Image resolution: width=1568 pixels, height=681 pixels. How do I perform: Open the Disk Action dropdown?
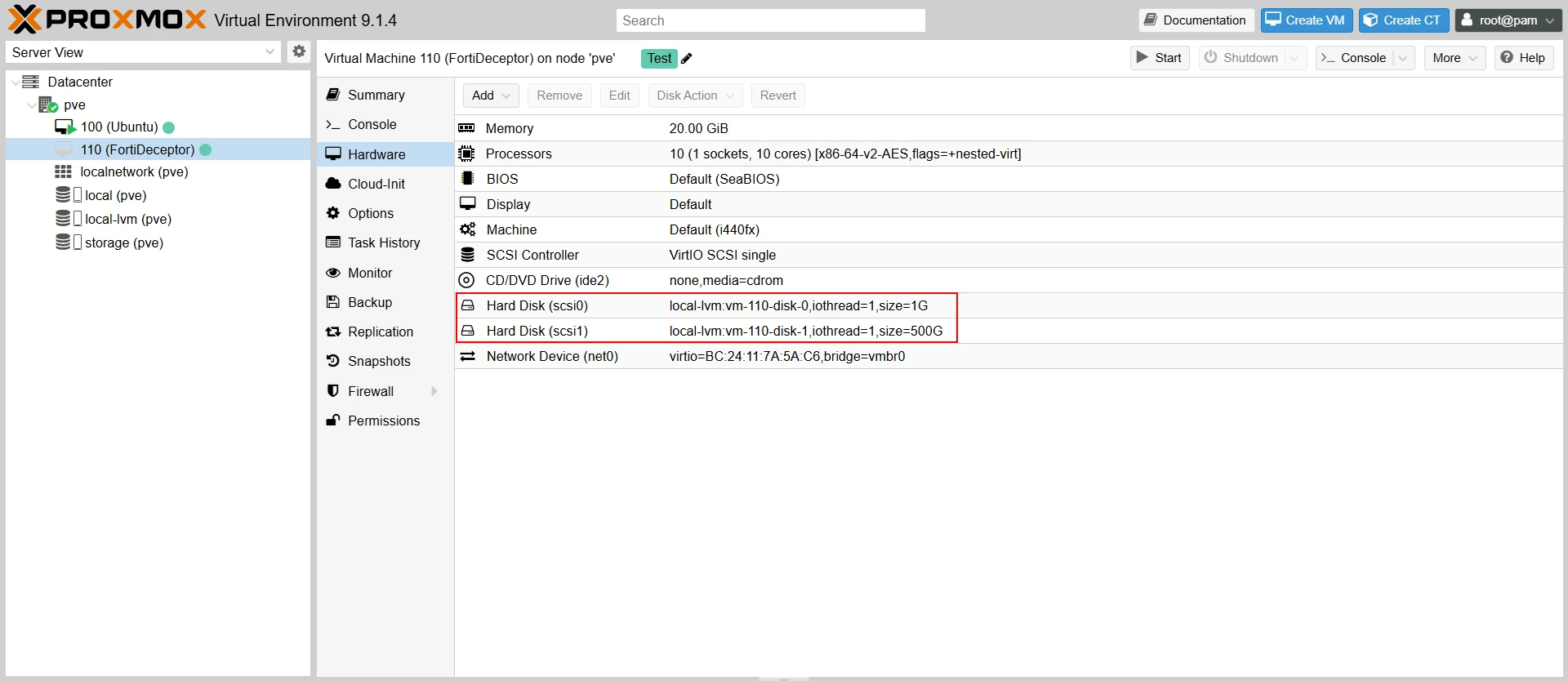coord(695,96)
